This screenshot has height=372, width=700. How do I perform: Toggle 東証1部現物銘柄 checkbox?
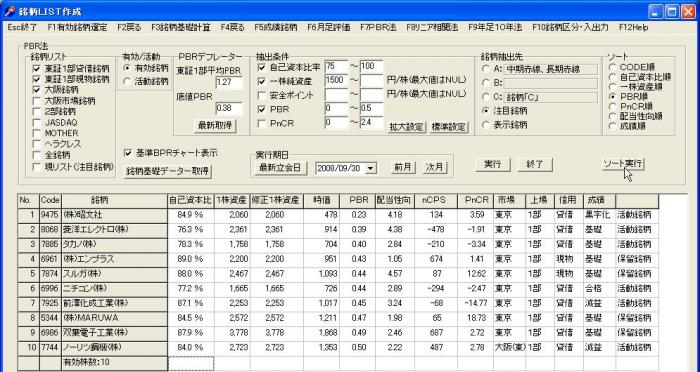tap(37, 79)
